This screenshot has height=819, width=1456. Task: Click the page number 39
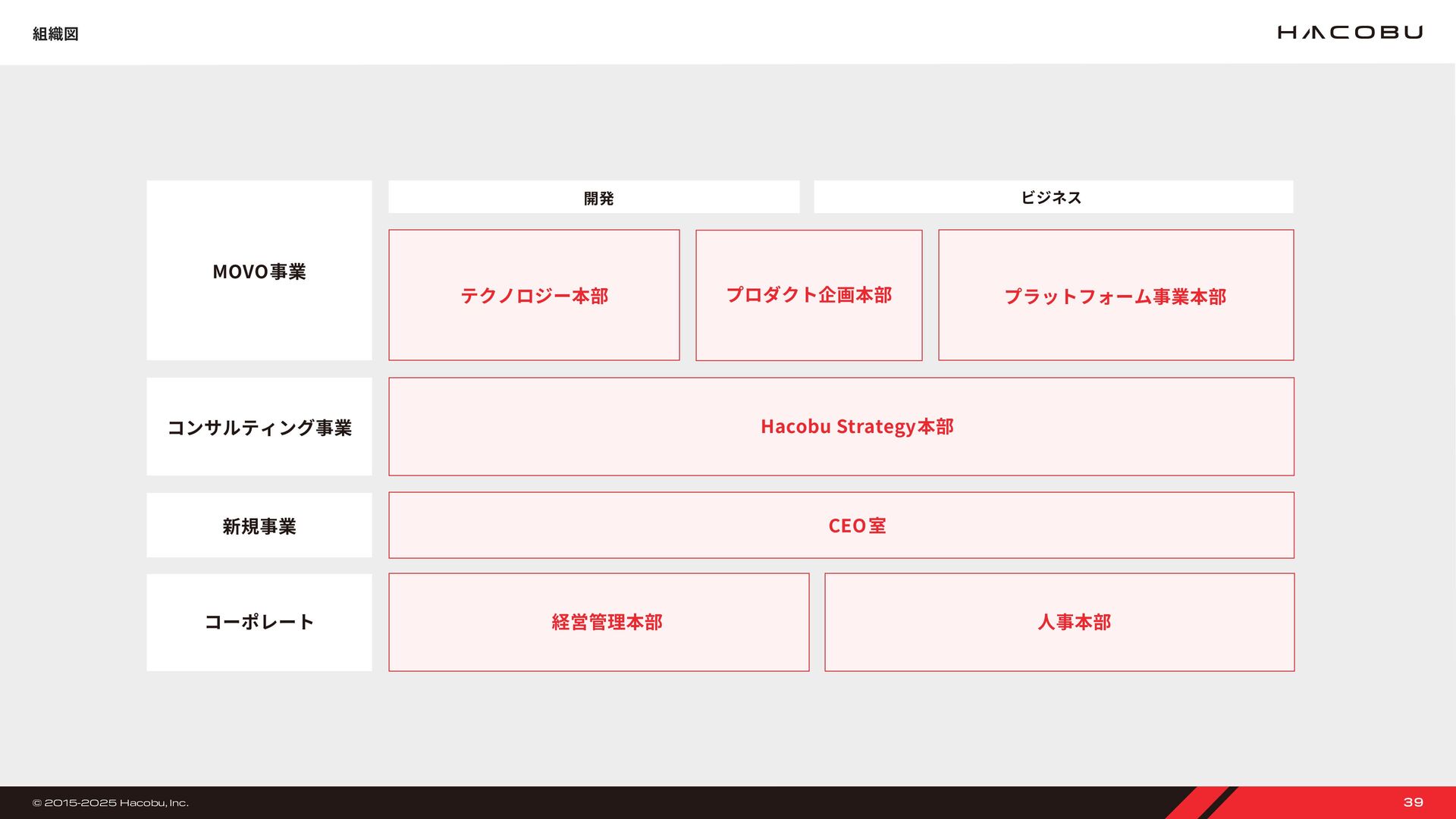click(x=1414, y=802)
